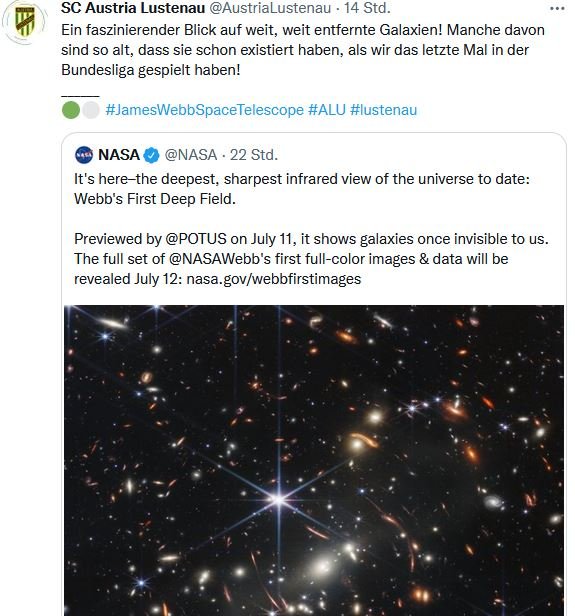Open the #JamesWebbSpaceTelescope hashtag

[205, 110]
